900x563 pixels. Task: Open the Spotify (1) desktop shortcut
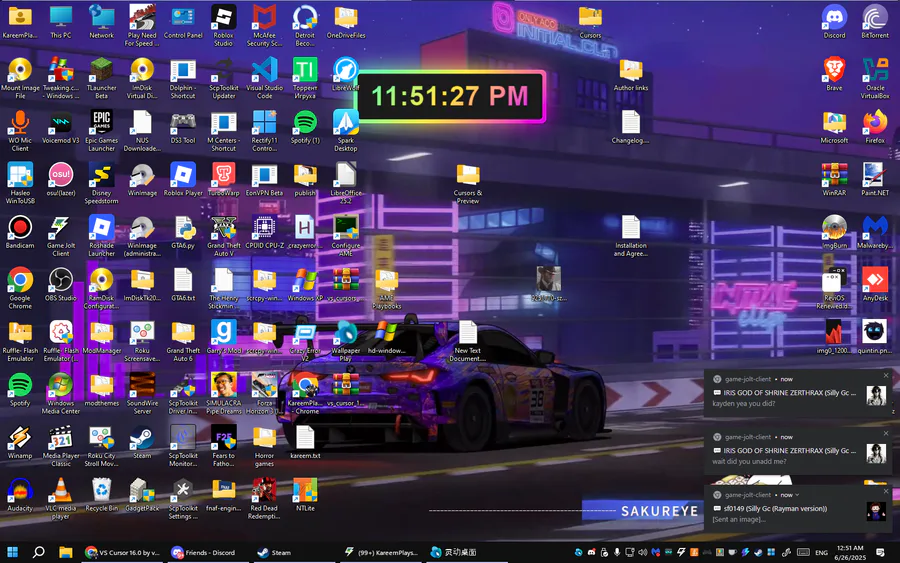coord(305,127)
